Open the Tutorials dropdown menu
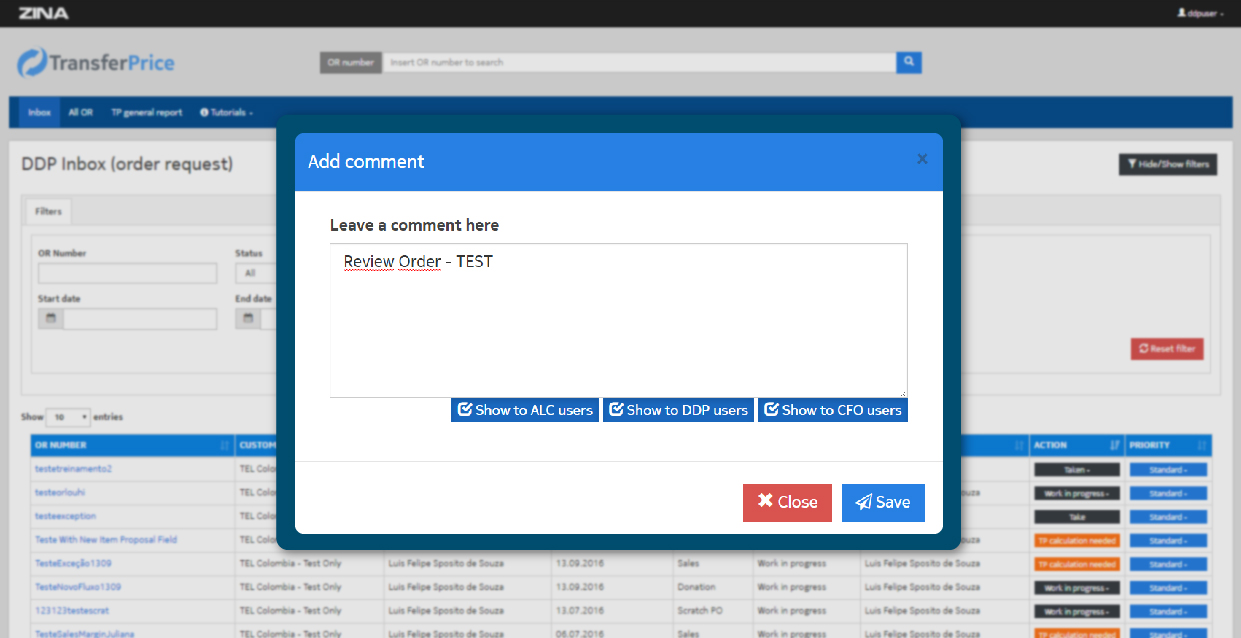1241x638 pixels. pos(226,112)
